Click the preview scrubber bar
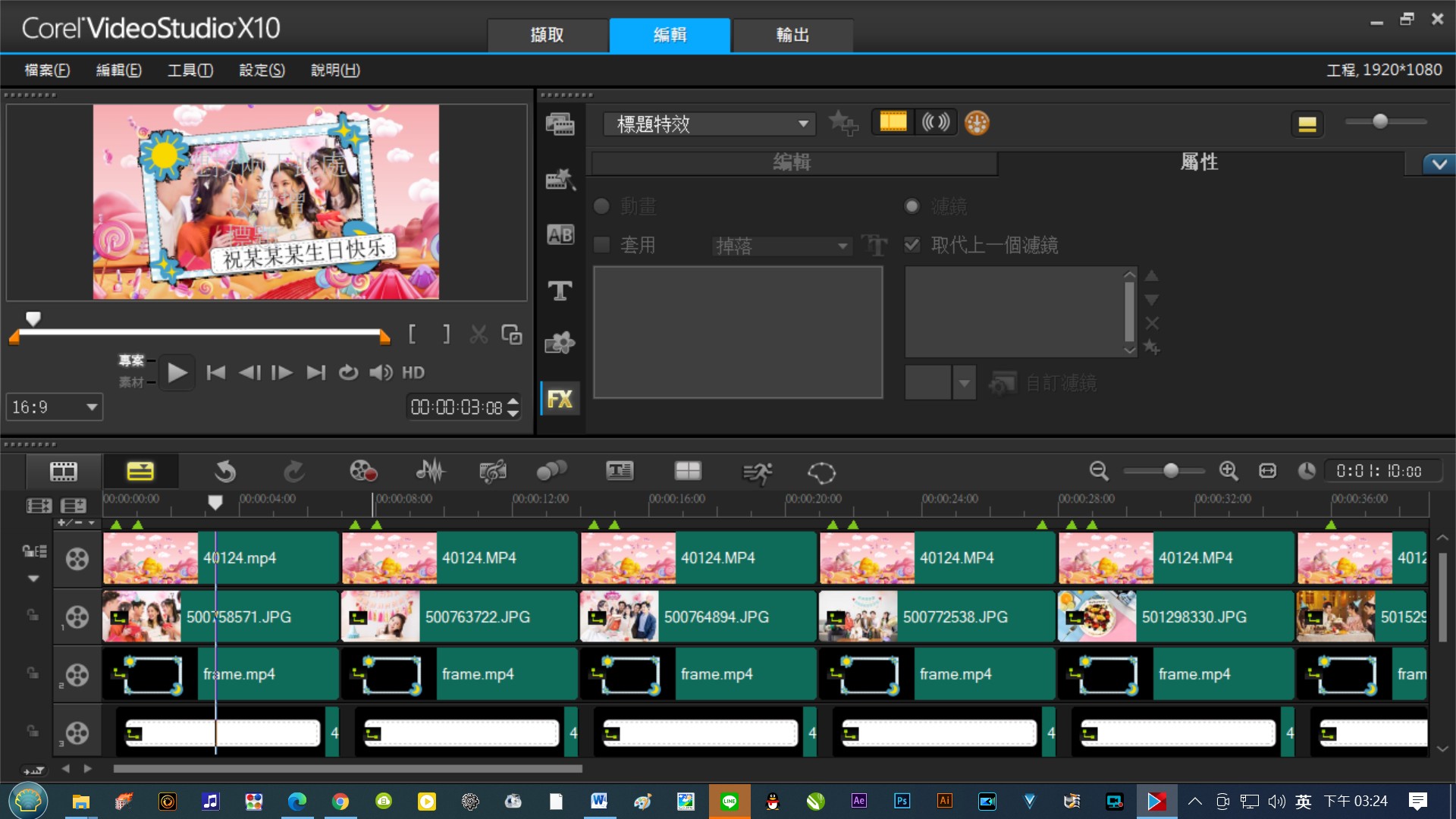1456x819 pixels. [x=200, y=332]
